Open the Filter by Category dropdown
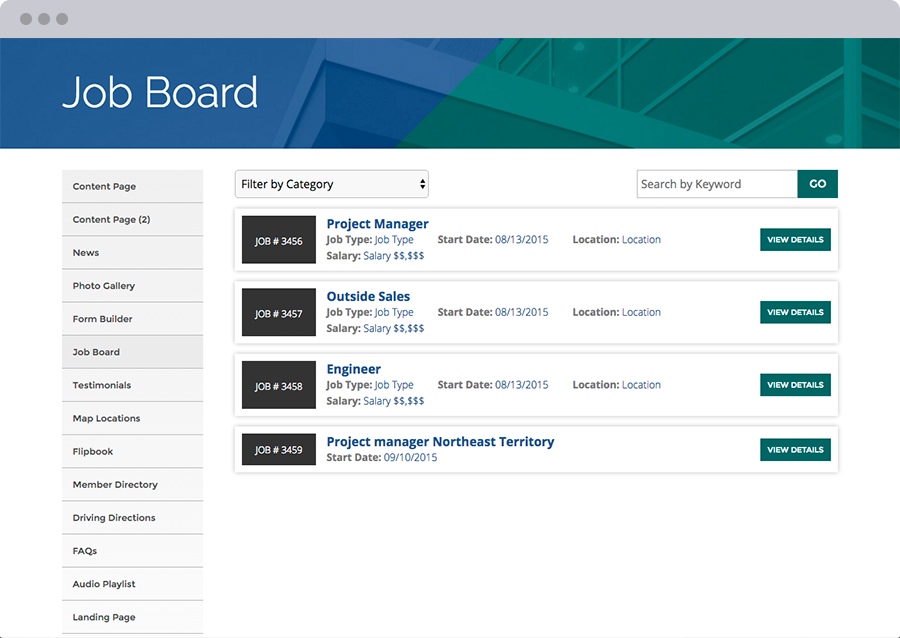Screen dimensions: 900x638 pyautogui.click(x=331, y=184)
